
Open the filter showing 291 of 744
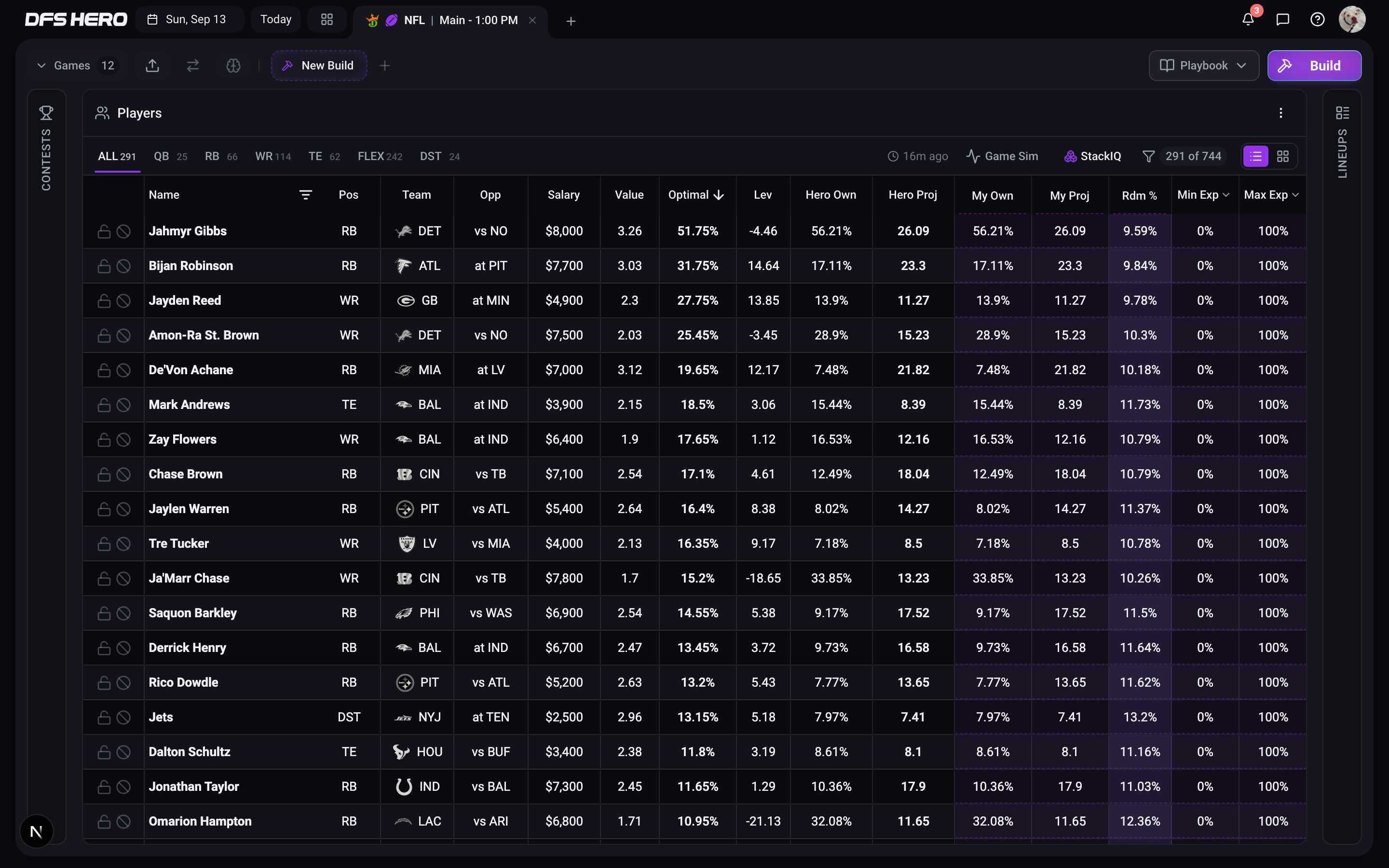coord(1184,156)
